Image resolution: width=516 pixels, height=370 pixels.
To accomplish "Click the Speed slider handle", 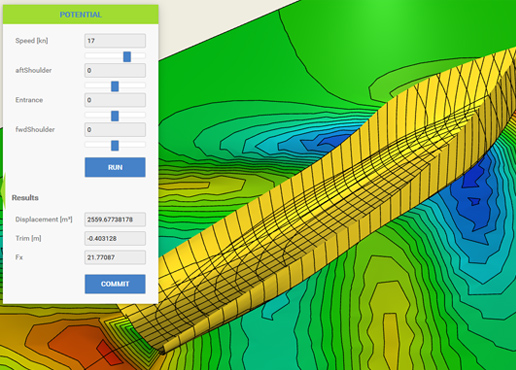I will (127, 57).
